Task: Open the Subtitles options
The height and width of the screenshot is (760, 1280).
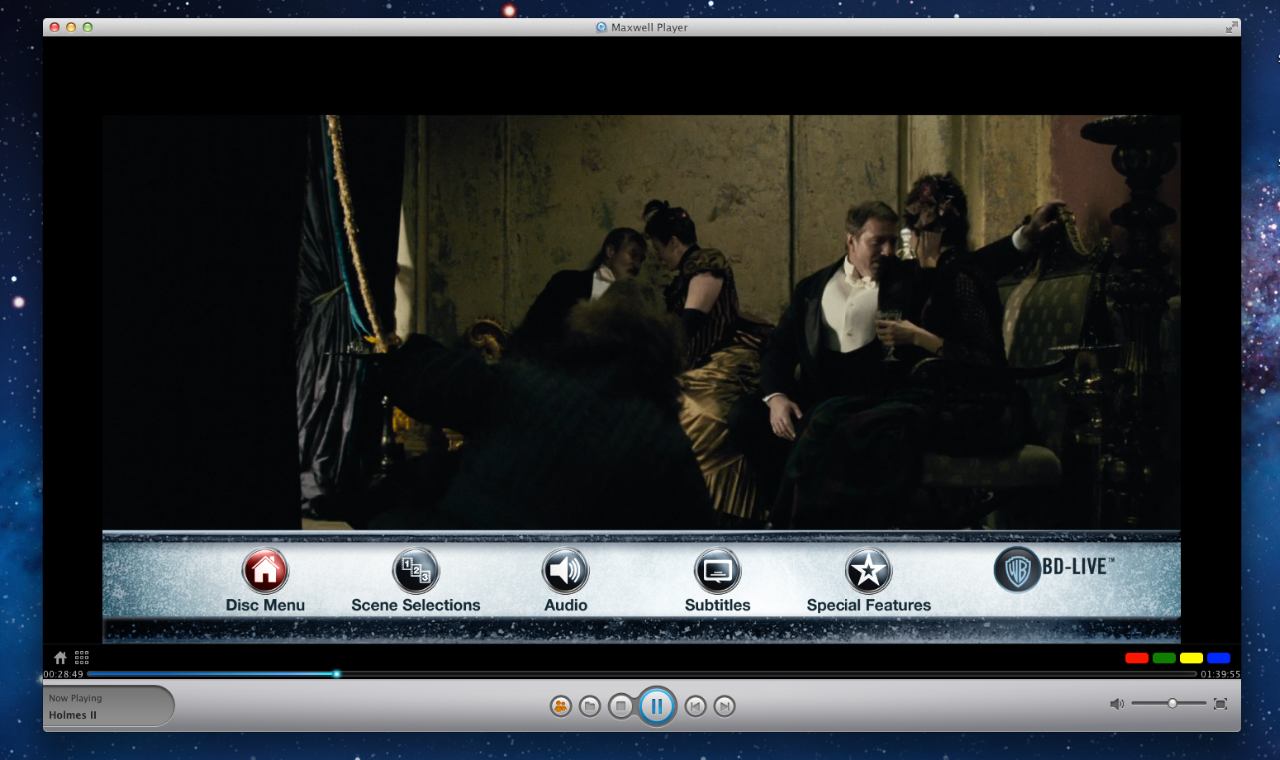Action: pyautogui.click(x=717, y=571)
